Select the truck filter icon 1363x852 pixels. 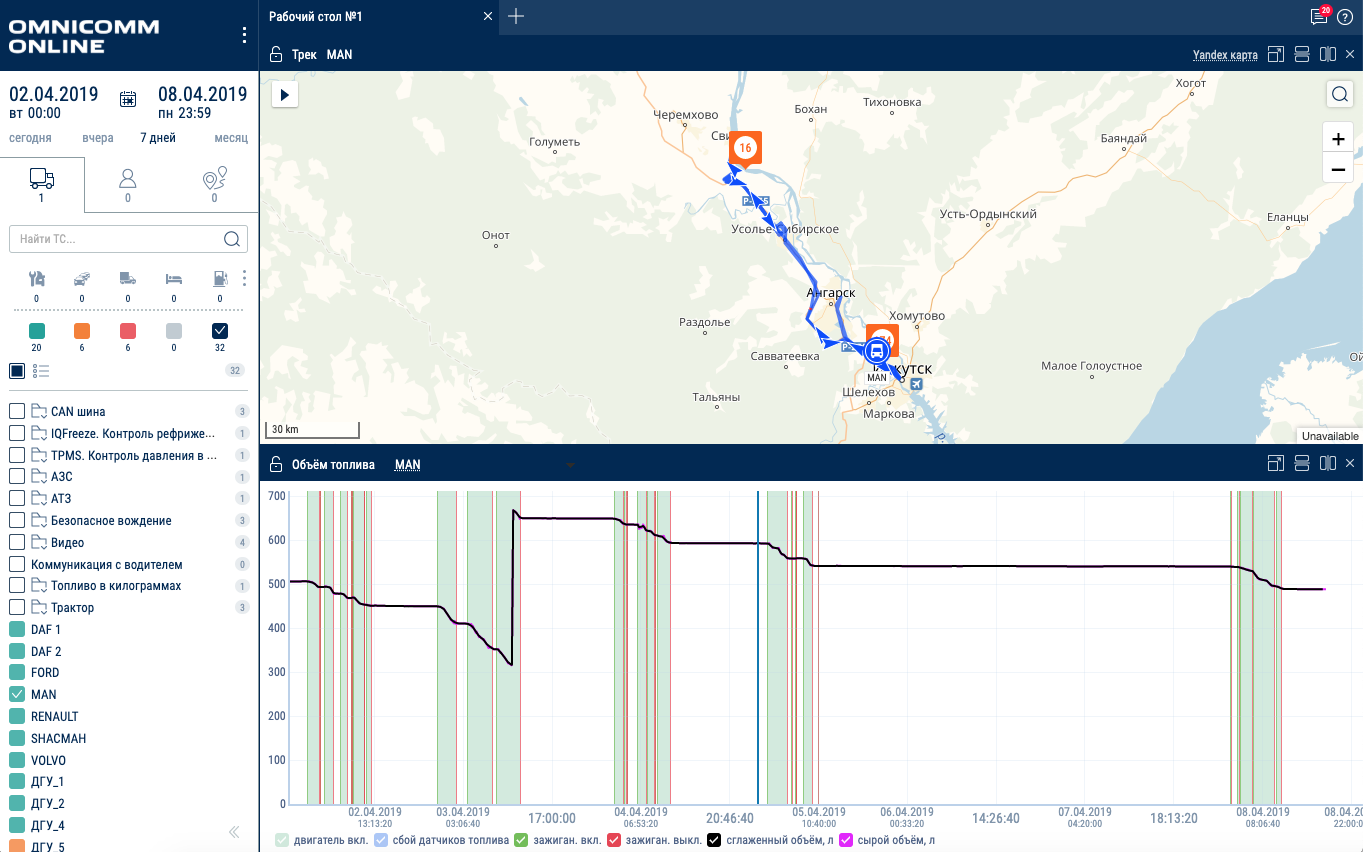pos(127,278)
